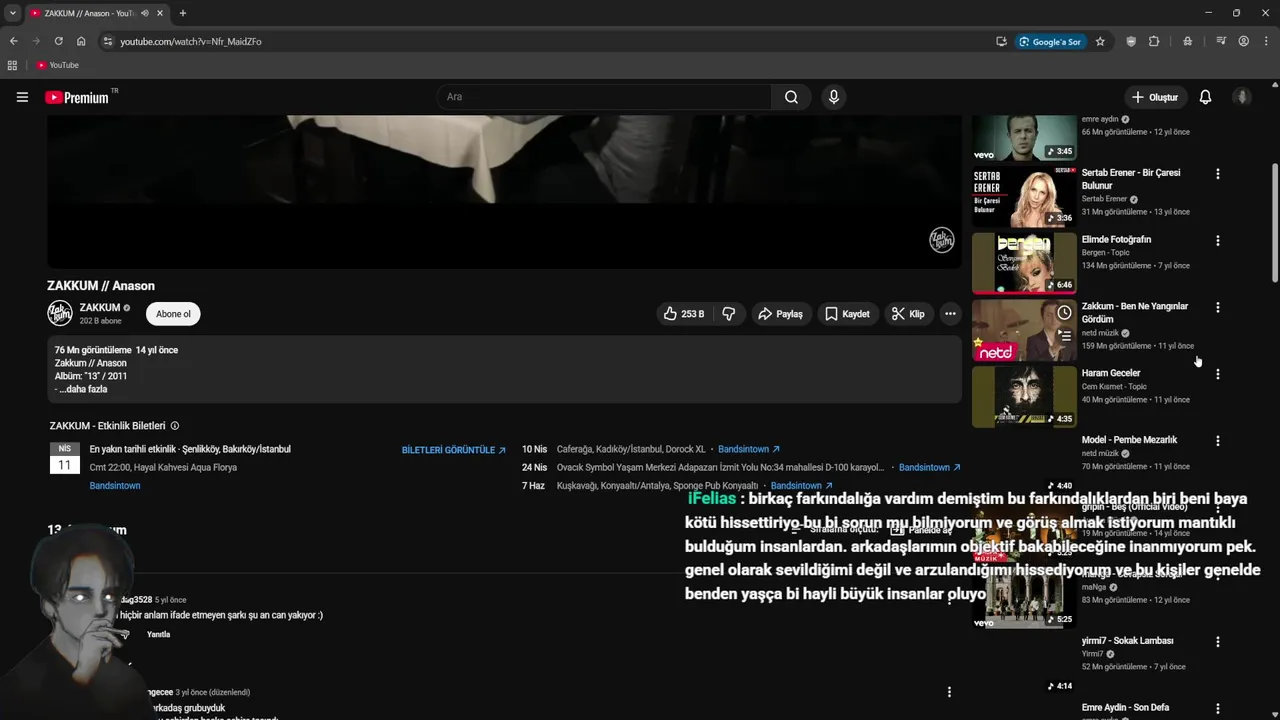This screenshot has height=720, width=1280.
Task: Open the ZAKKUM channel avatar
Action: pos(60,314)
